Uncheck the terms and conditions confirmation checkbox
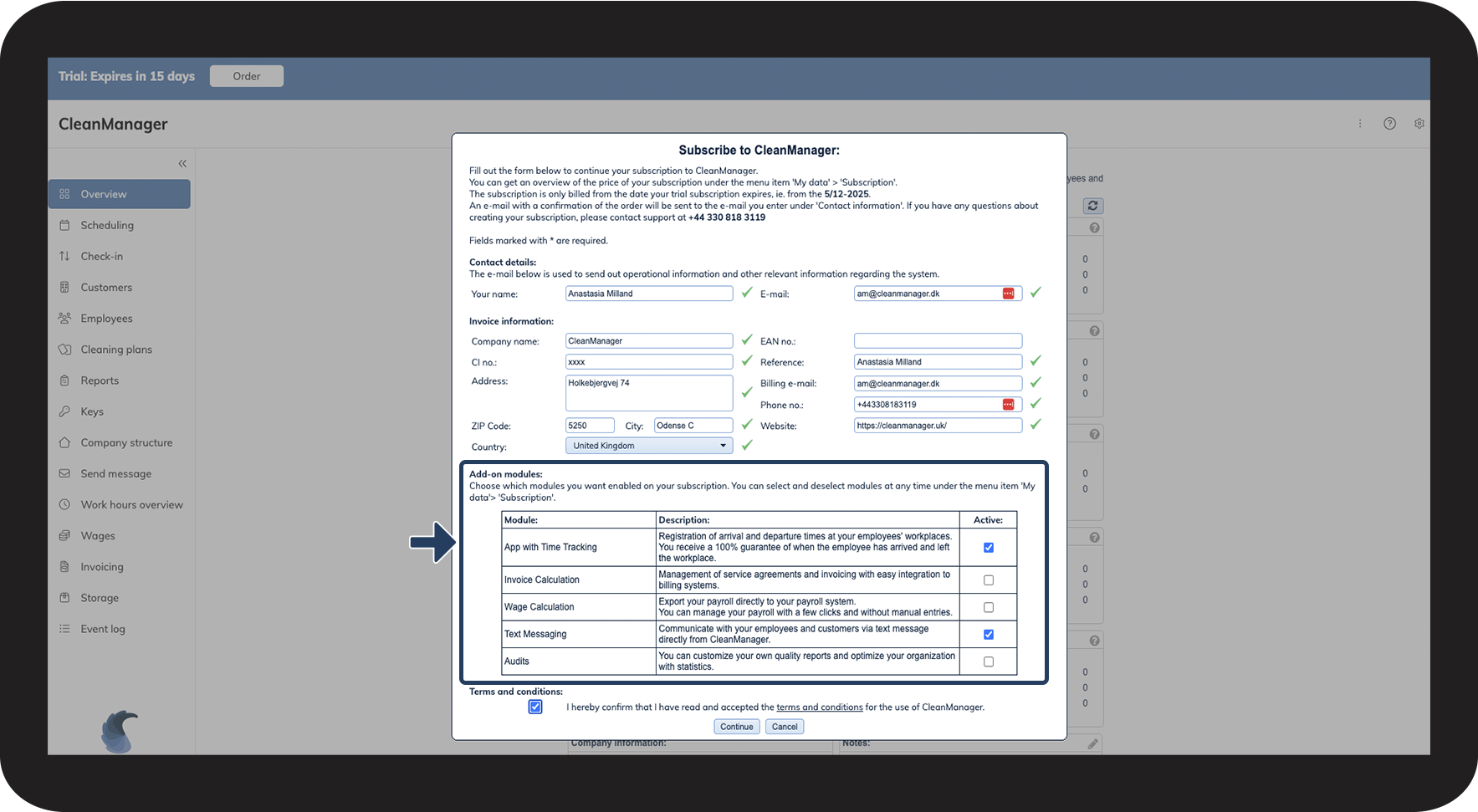Viewport: 1478px width, 812px height. click(x=535, y=707)
